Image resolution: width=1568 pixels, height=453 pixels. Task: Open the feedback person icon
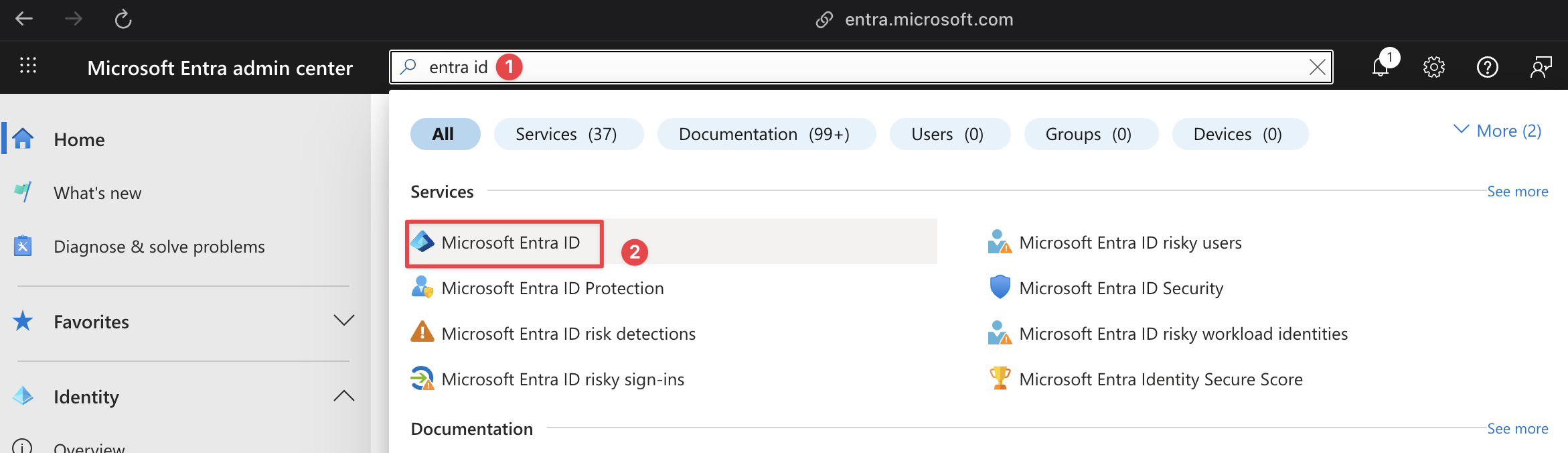click(x=1541, y=67)
